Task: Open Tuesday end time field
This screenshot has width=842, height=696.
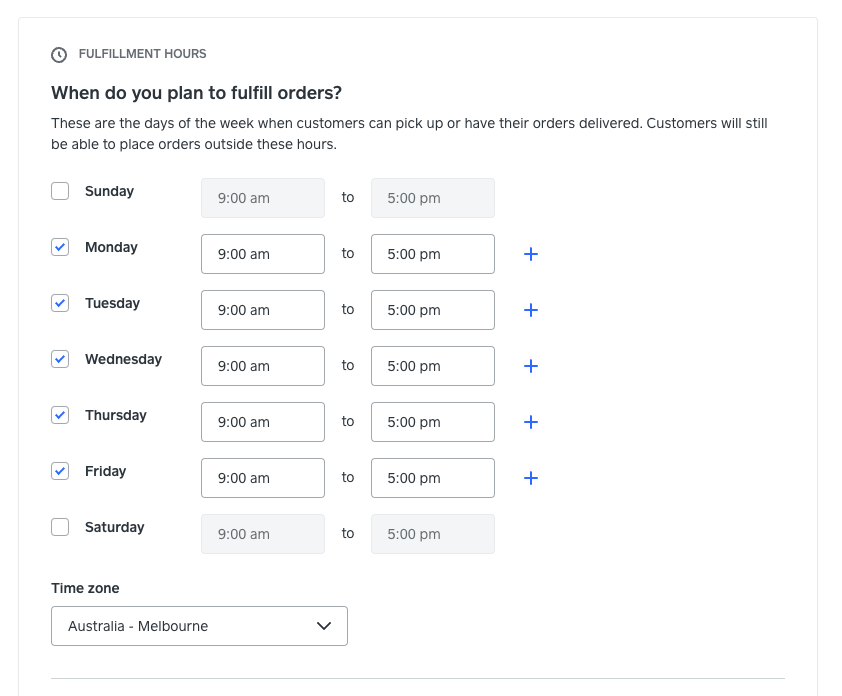Action: tap(433, 310)
